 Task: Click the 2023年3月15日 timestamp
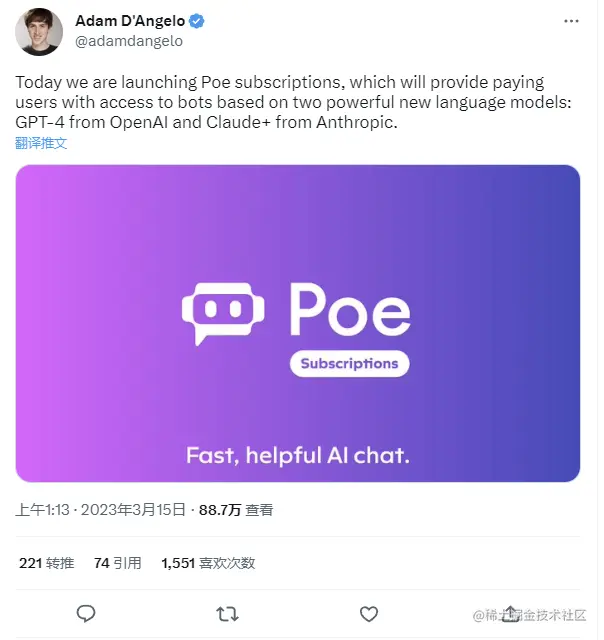point(133,510)
